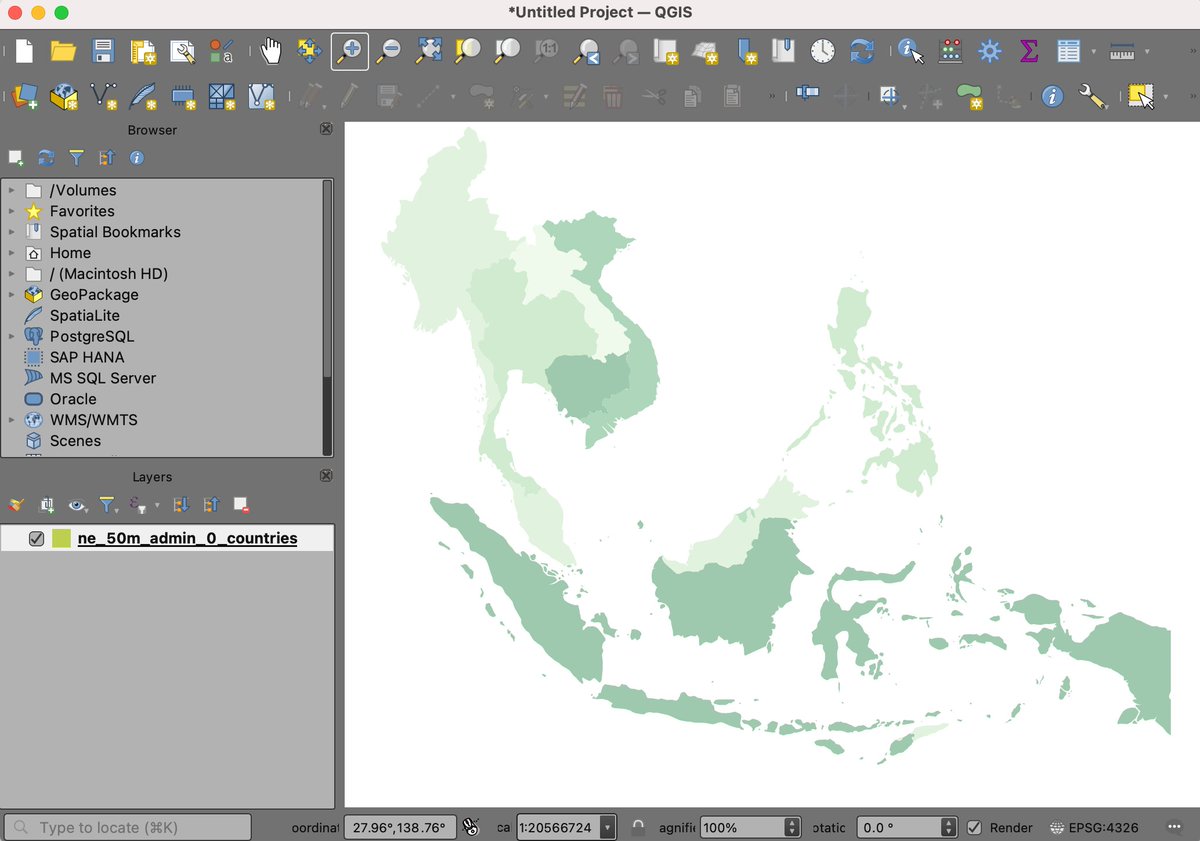Viewport: 1200px width, 841px height.
Task: Open the QGIS application menu
Action: click(x=600, y=12)
